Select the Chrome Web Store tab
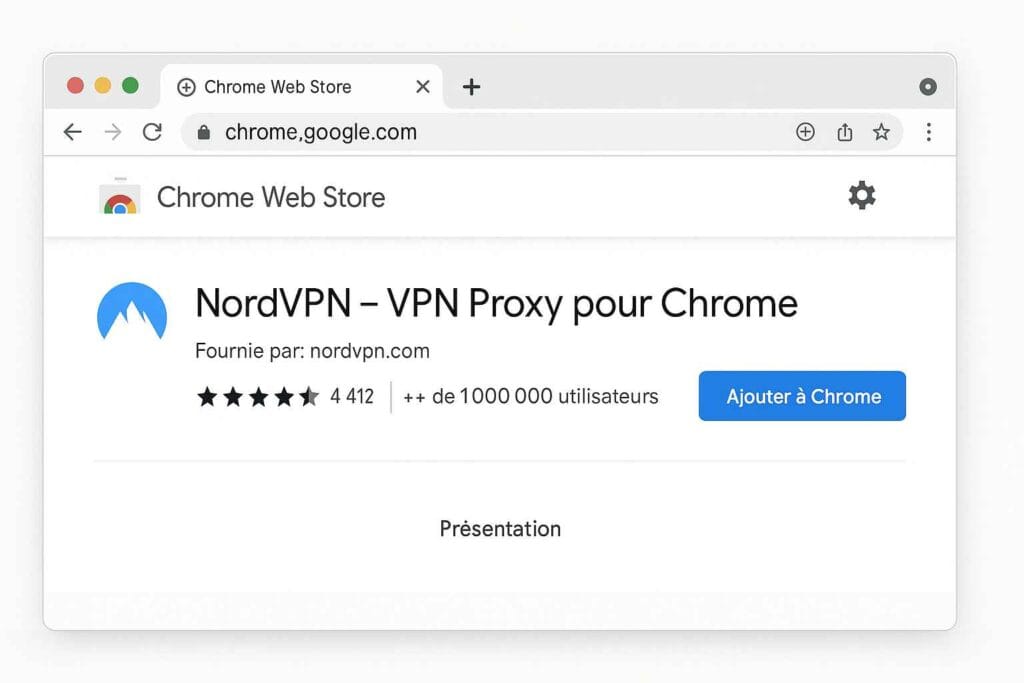 tap(277, 87)
